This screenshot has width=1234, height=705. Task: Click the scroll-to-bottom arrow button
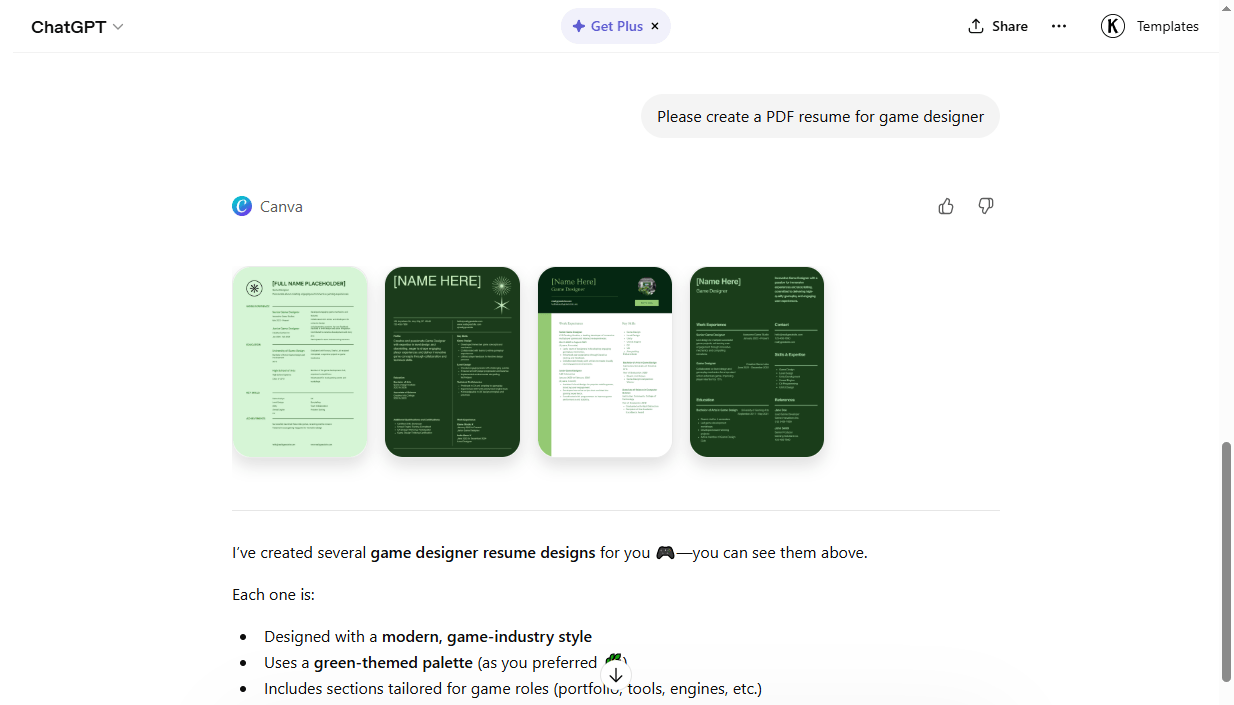click(x=616, y=675)
